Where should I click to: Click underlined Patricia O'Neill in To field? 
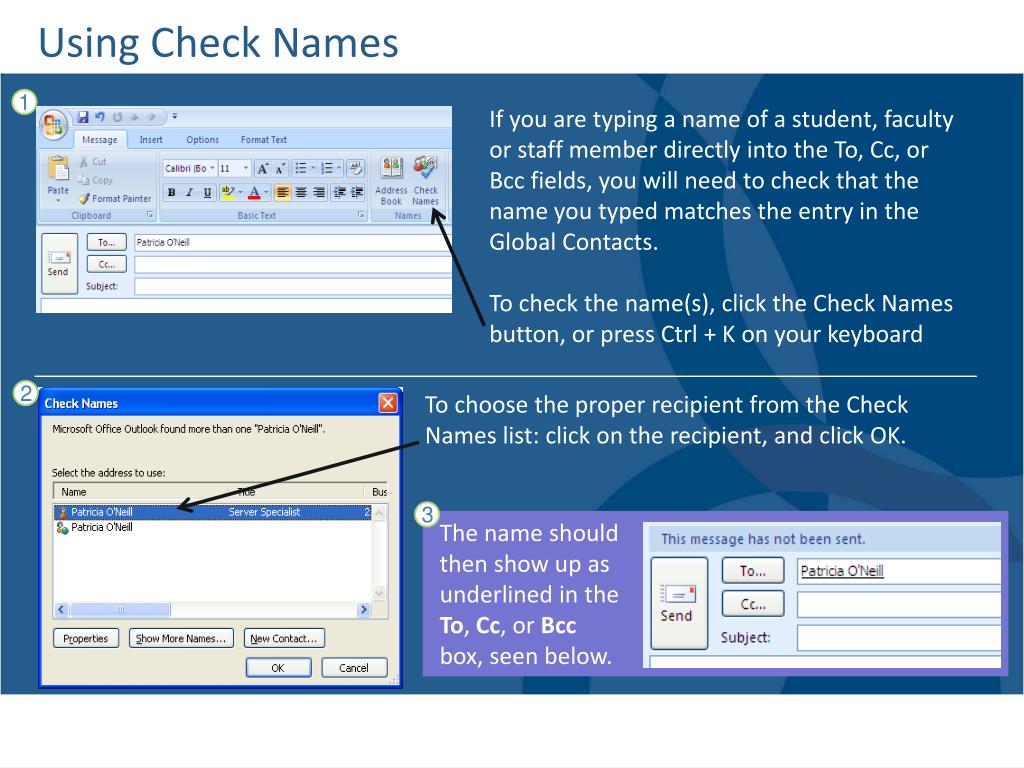coord(842,571)
